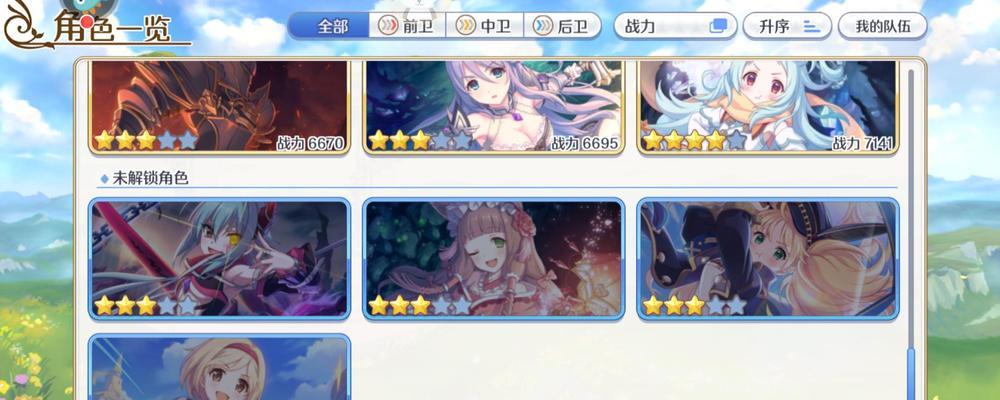Open locked blonde girl with red headband
The width and height of the screenshot is (1000, 400).
pyautogui.click(x=219, y=367)
